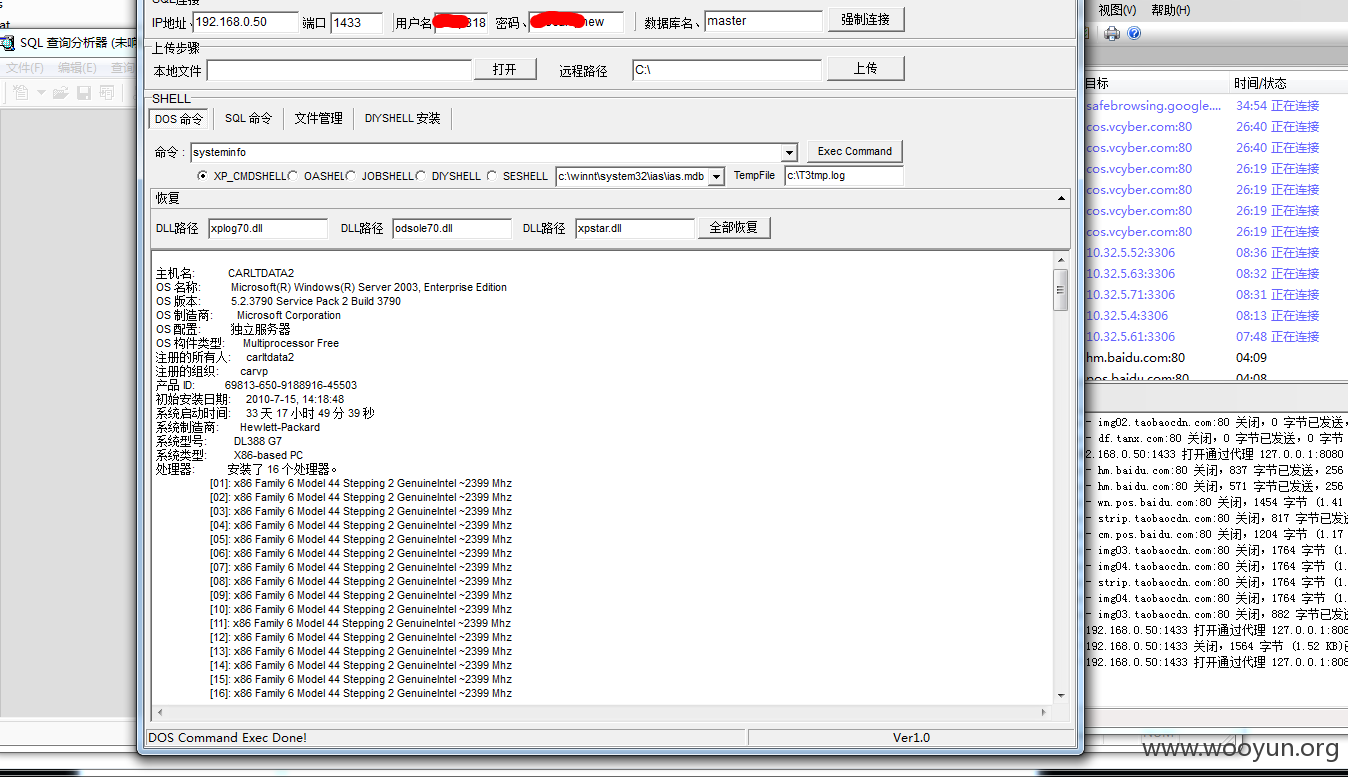The width and height of the screenshot is (1348, 777).
Task: Open the New Query dropdown arrow in SQL Query Analyzer
Action: coord(41,93)
